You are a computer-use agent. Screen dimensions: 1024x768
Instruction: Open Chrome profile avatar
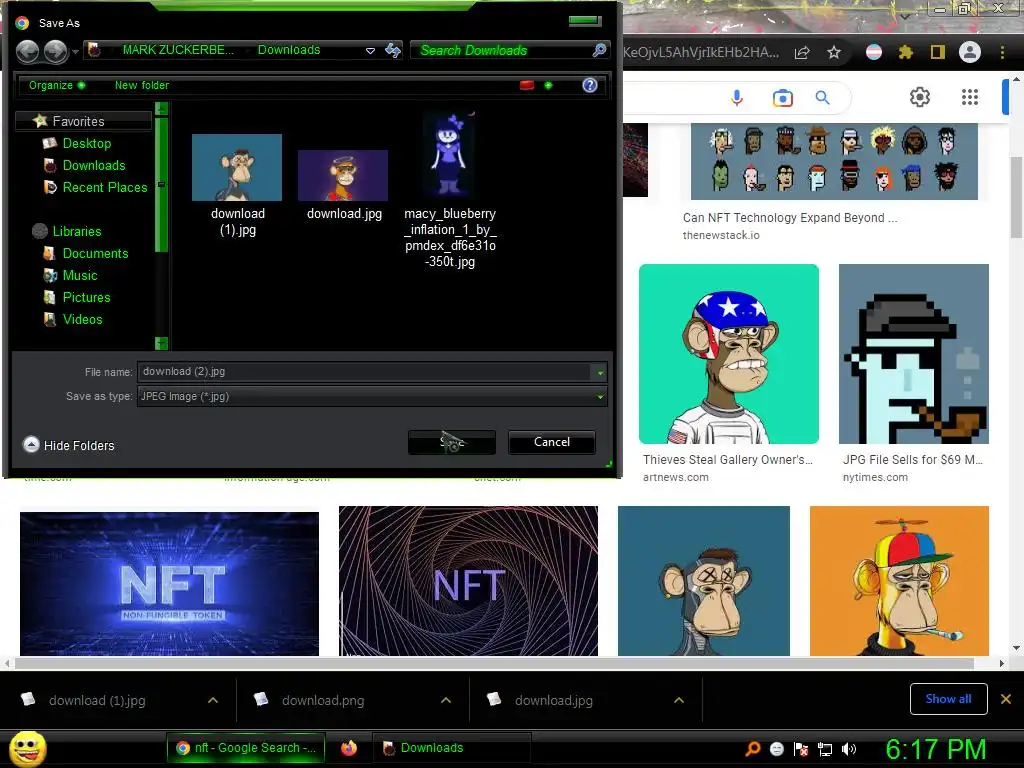pos(970,52)
